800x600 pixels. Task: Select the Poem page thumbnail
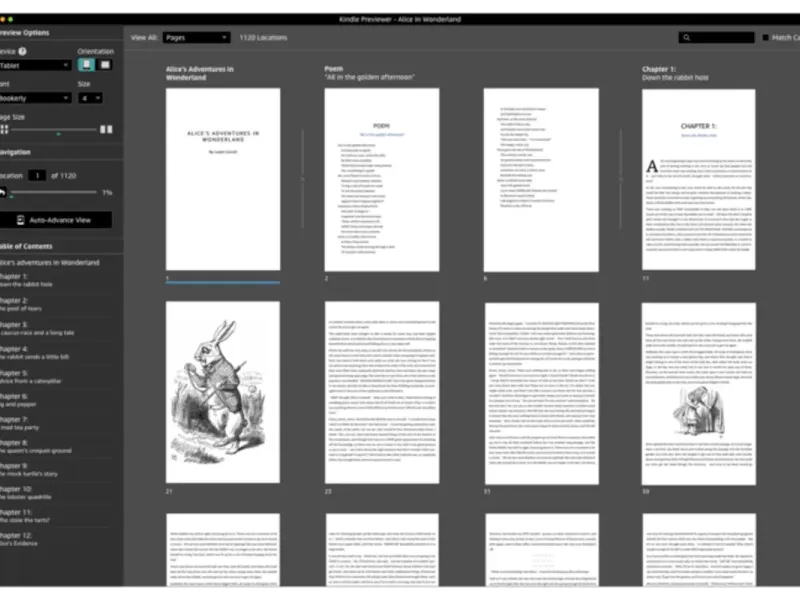click(382, 180)
